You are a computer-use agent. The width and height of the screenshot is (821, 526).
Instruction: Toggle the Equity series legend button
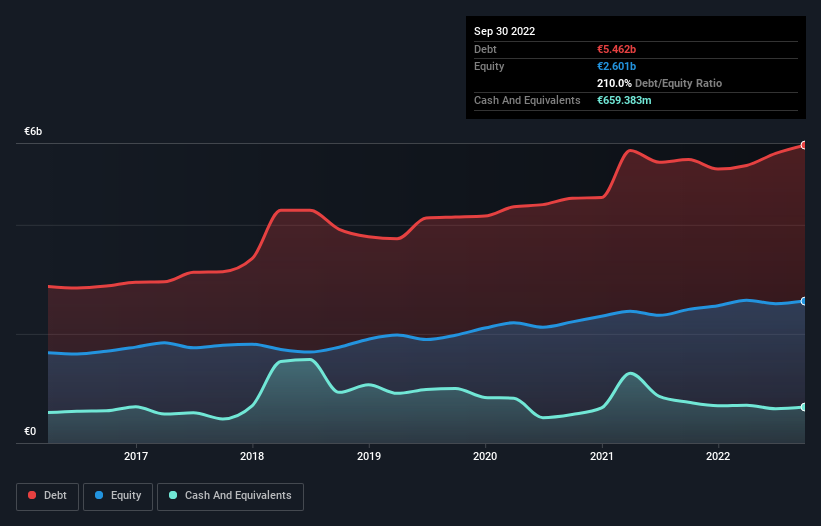(118, 496)
